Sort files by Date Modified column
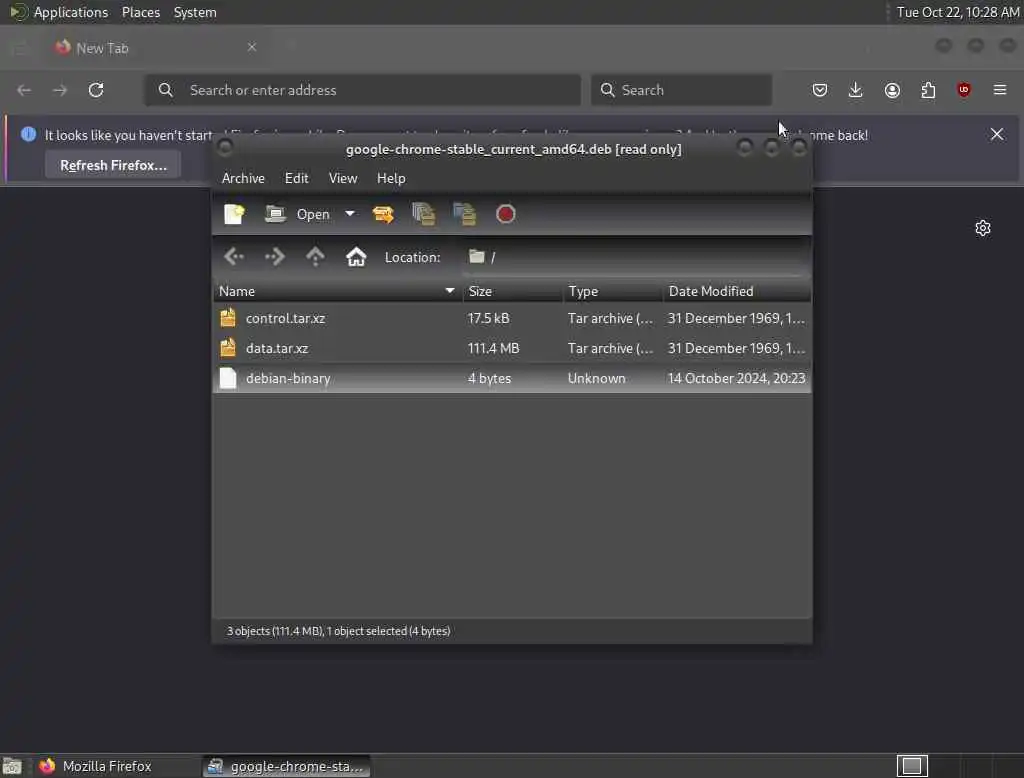The image size is (1024, 778). point(737,291)
